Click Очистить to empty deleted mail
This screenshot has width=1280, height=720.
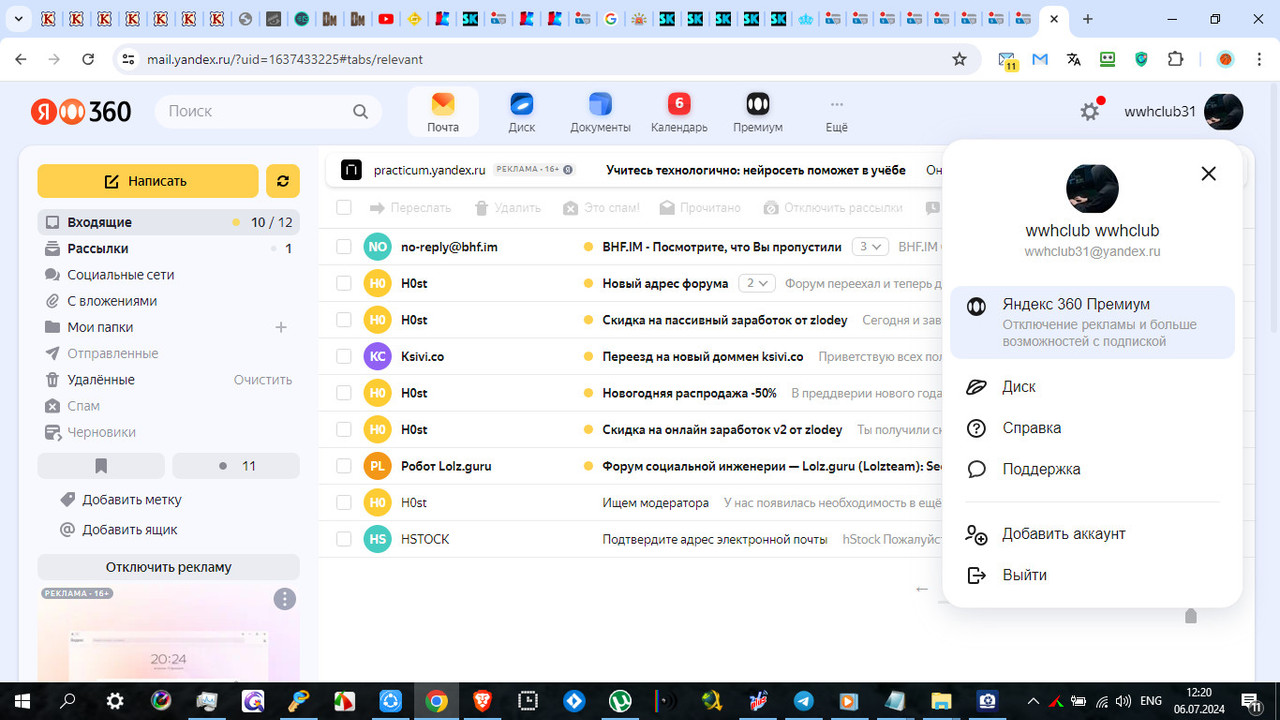click(263, 380)
